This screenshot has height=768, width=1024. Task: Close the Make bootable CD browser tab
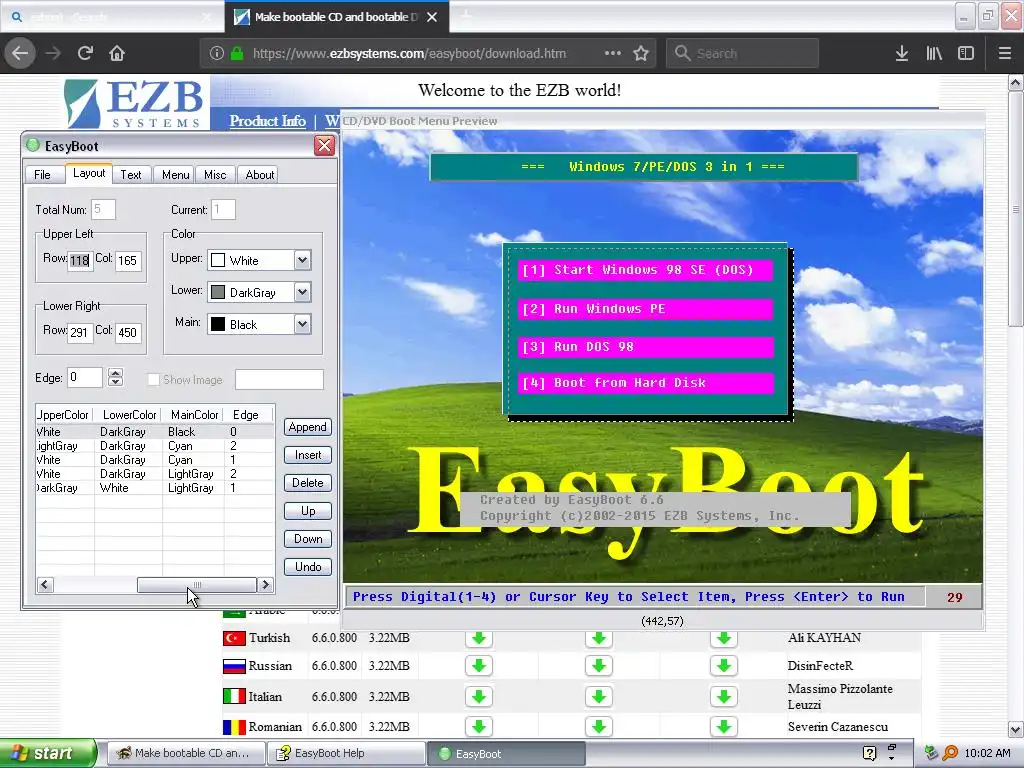coord(432,17)
